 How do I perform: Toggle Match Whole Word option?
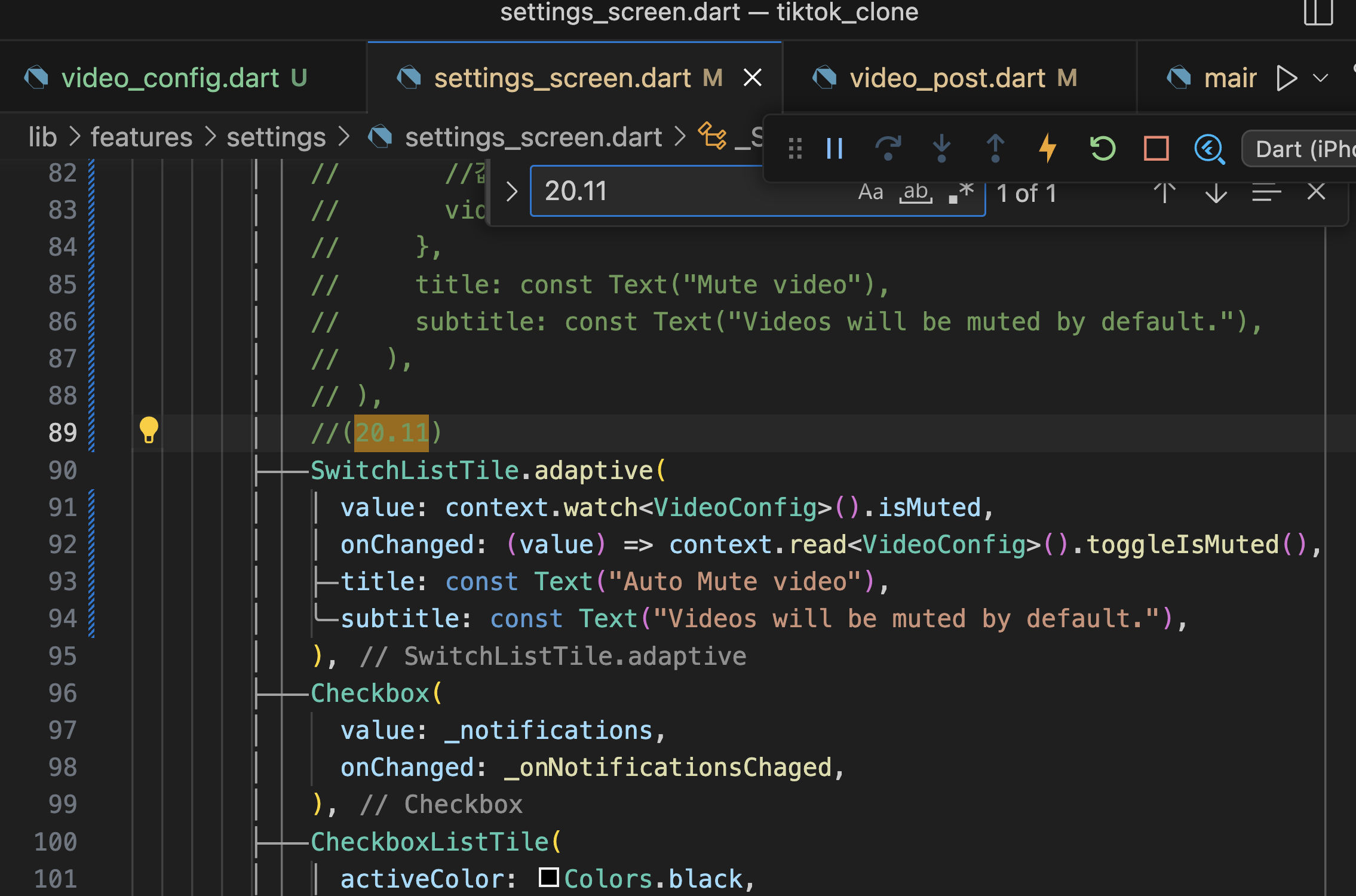pos(916,192)
